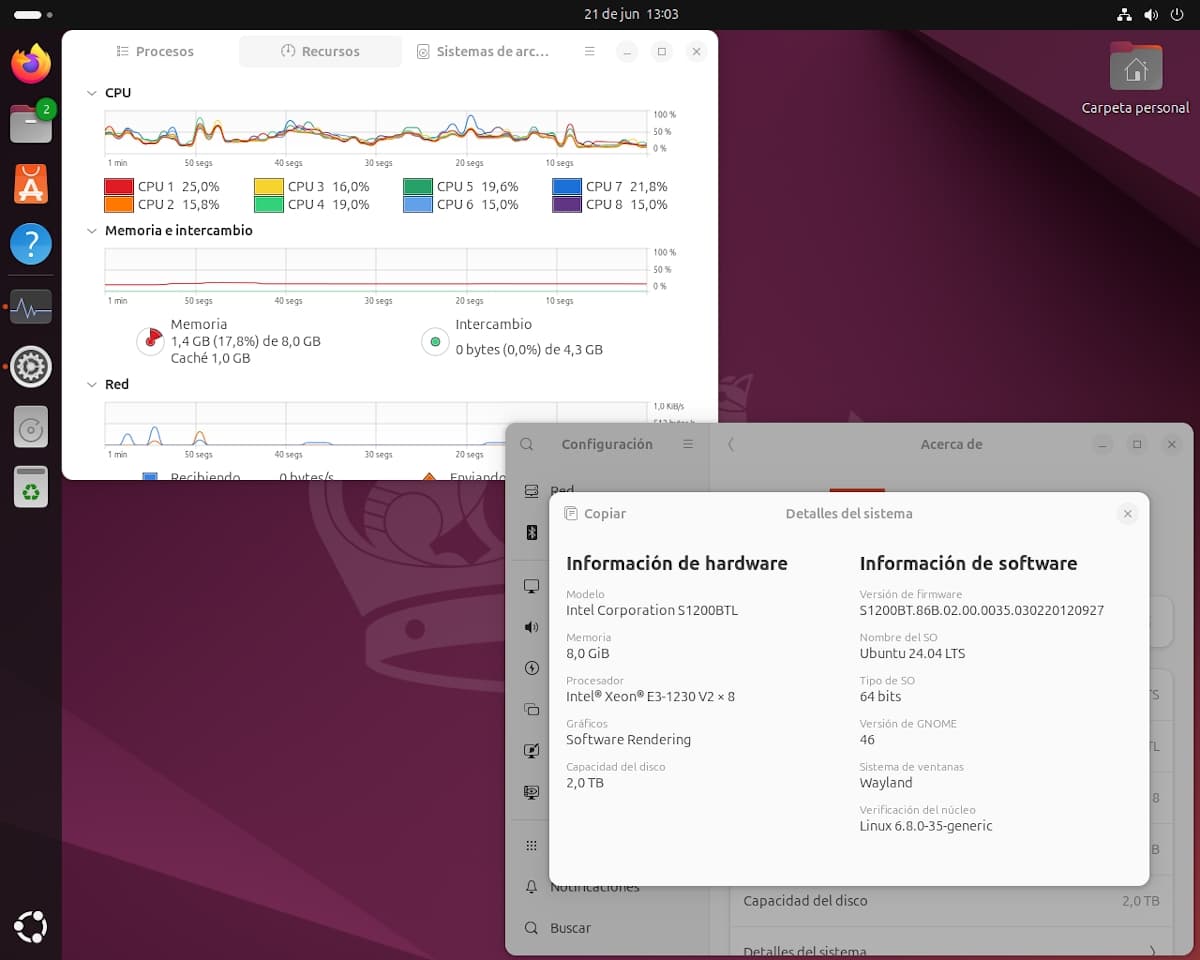Click the search icon in Configuración window
Screen dimensions: 1200x960
[527, 444]
